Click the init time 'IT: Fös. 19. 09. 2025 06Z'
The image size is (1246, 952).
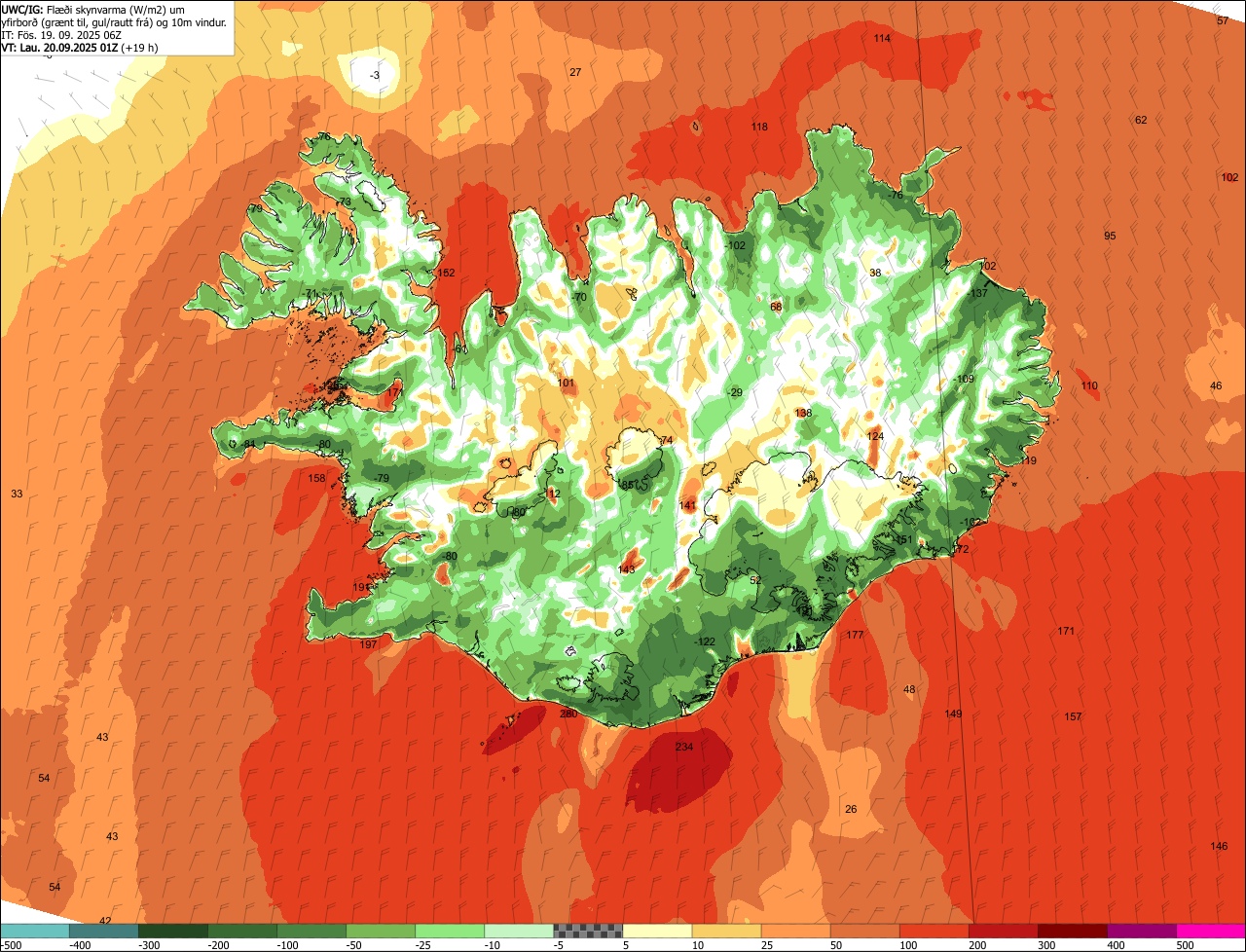click(61, 34)
